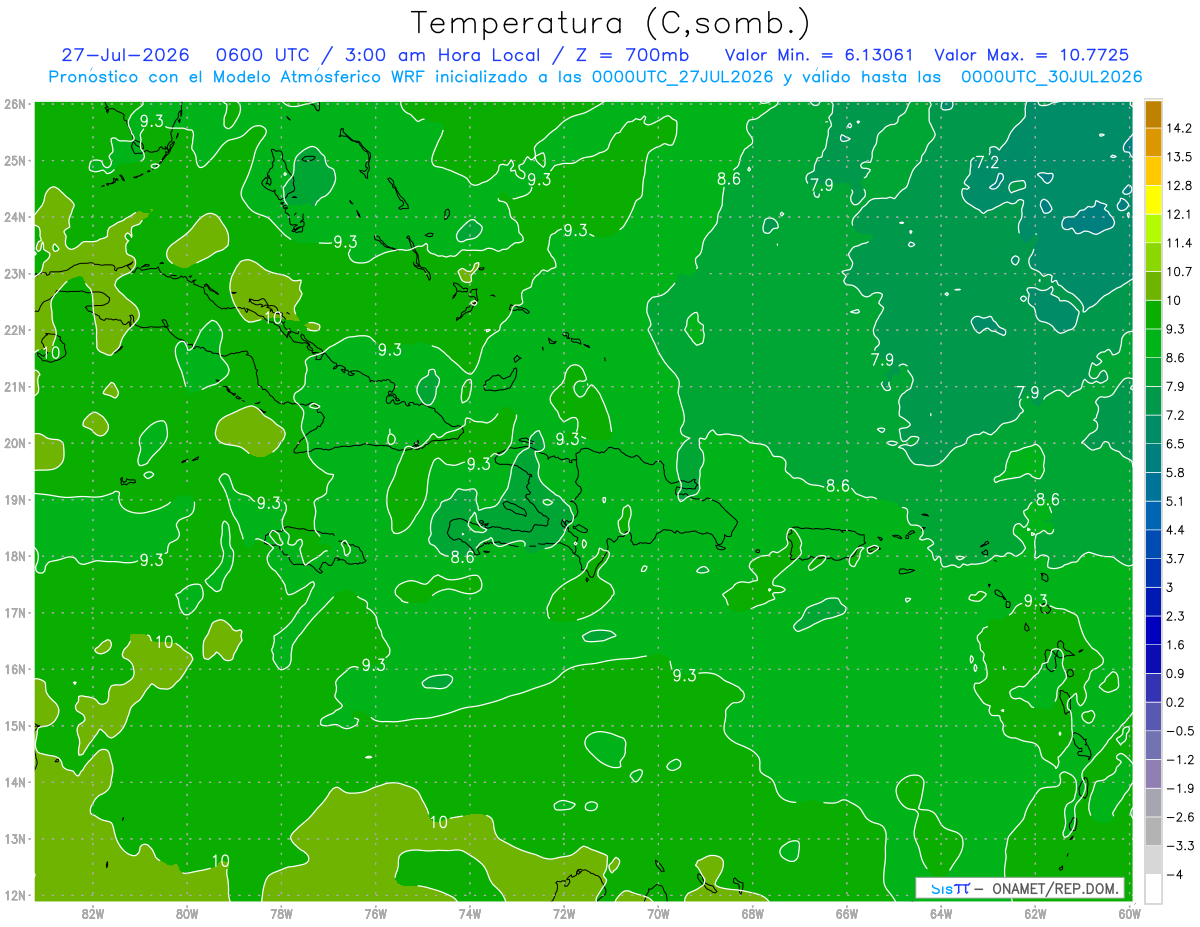The height and width of the screenshot is (927, 1200).
Task: Click the 78W longitude axis label
Action: coord(281,912)
